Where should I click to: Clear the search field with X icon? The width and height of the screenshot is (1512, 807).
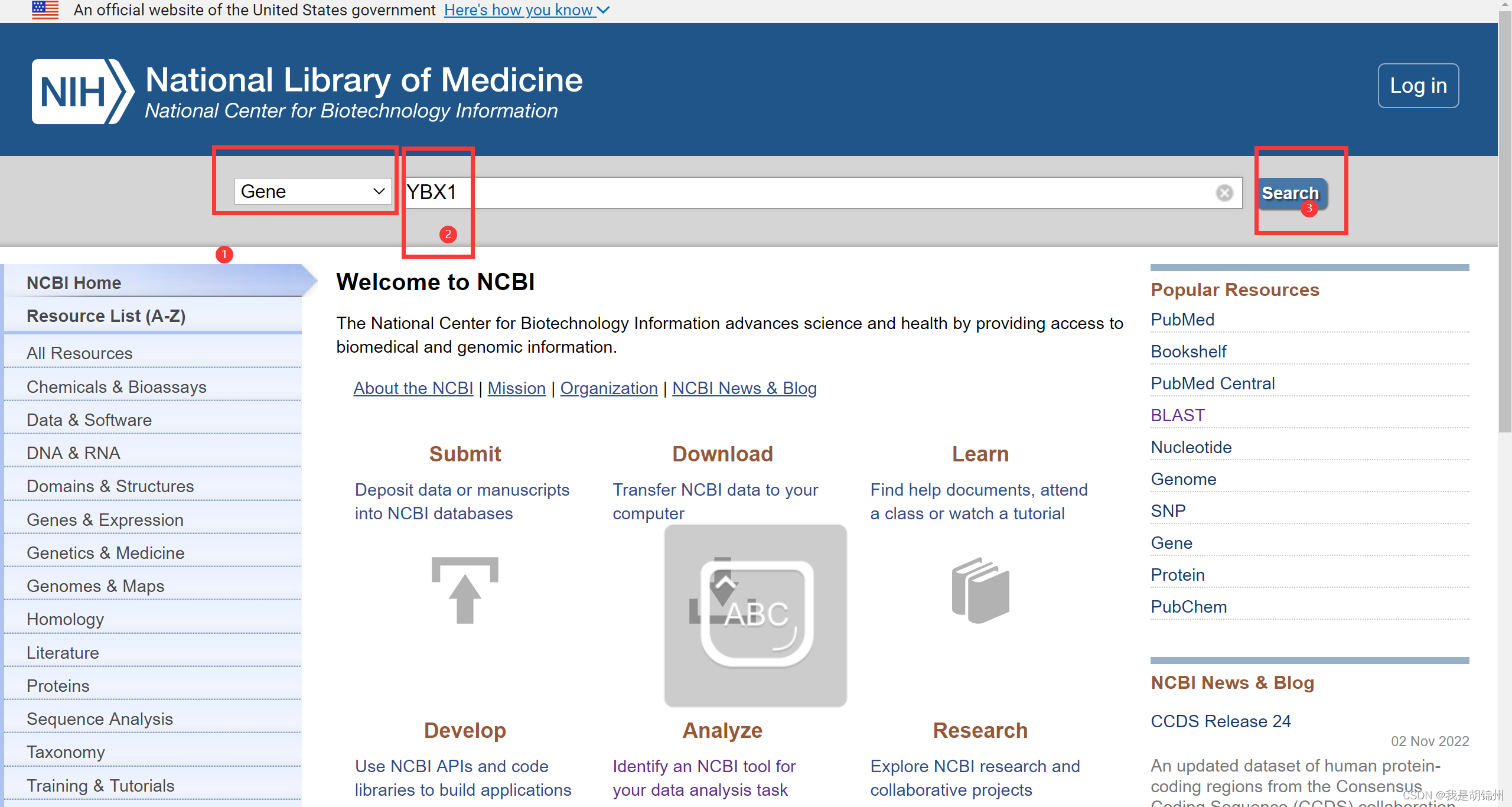coord(1224,193)
